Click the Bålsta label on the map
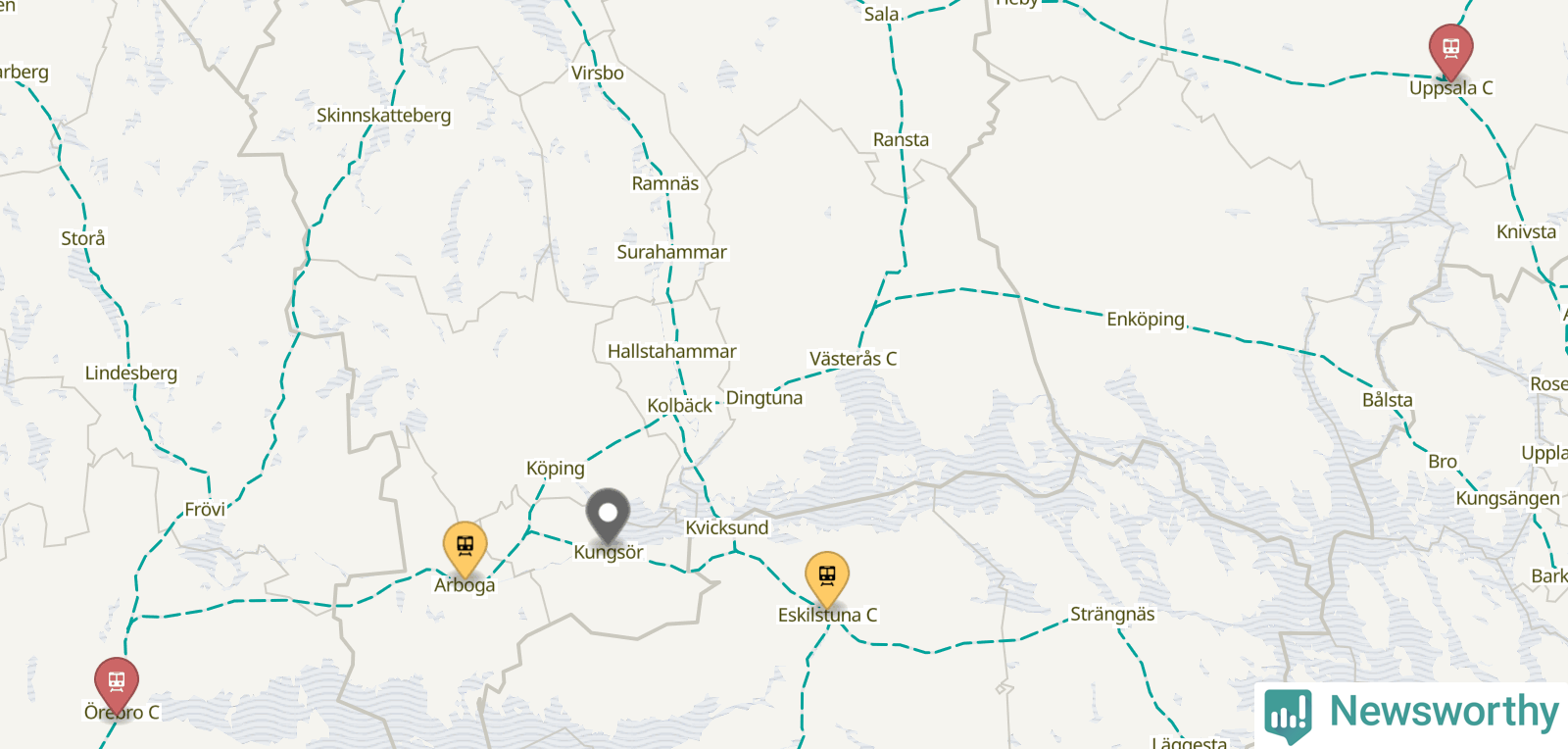The image size is (1568, 749). point(1388,400)
